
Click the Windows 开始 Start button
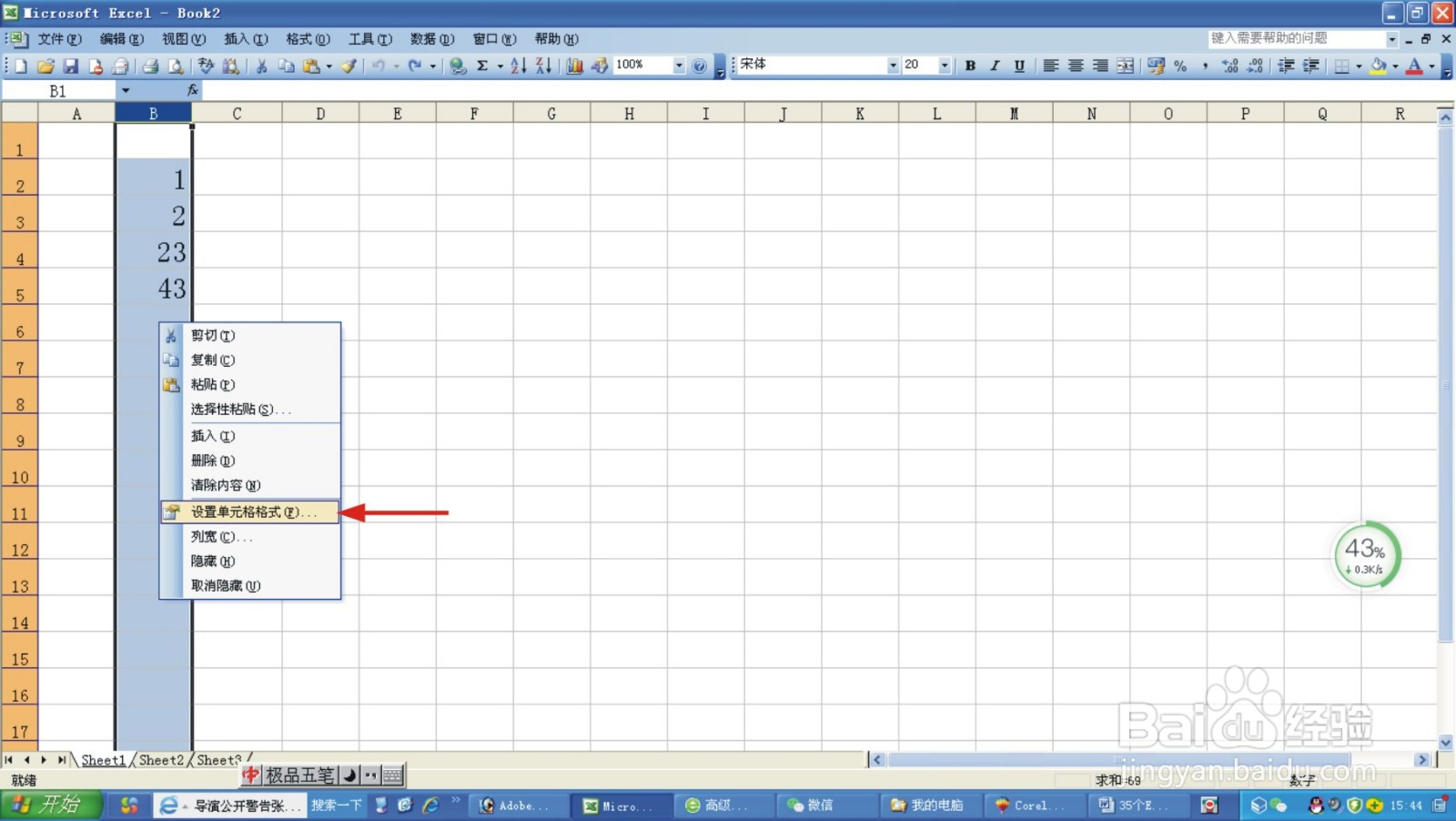[51, 806]
